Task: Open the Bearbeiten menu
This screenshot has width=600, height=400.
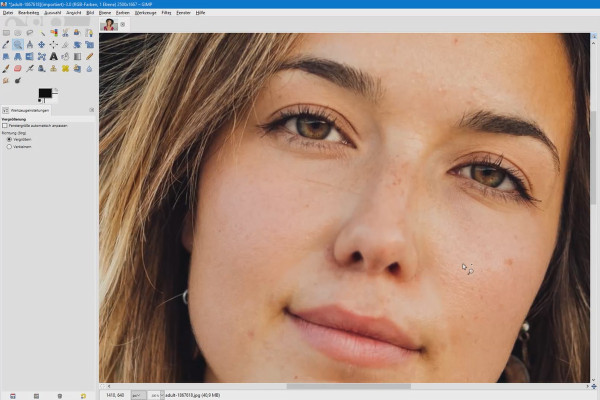Action: [28, 13]
